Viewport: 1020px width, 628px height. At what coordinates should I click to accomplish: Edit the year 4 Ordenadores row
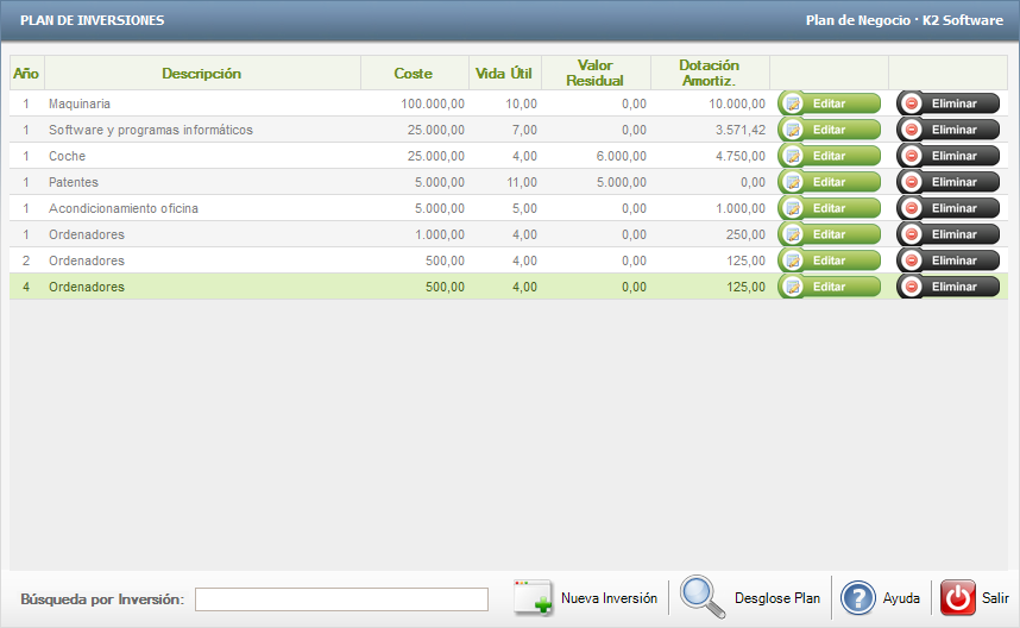(x=829, y=286)
